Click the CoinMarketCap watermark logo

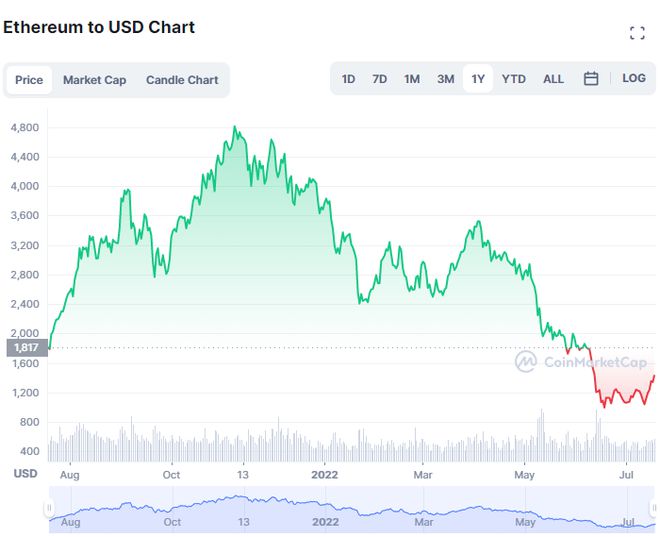click(581, 362)
